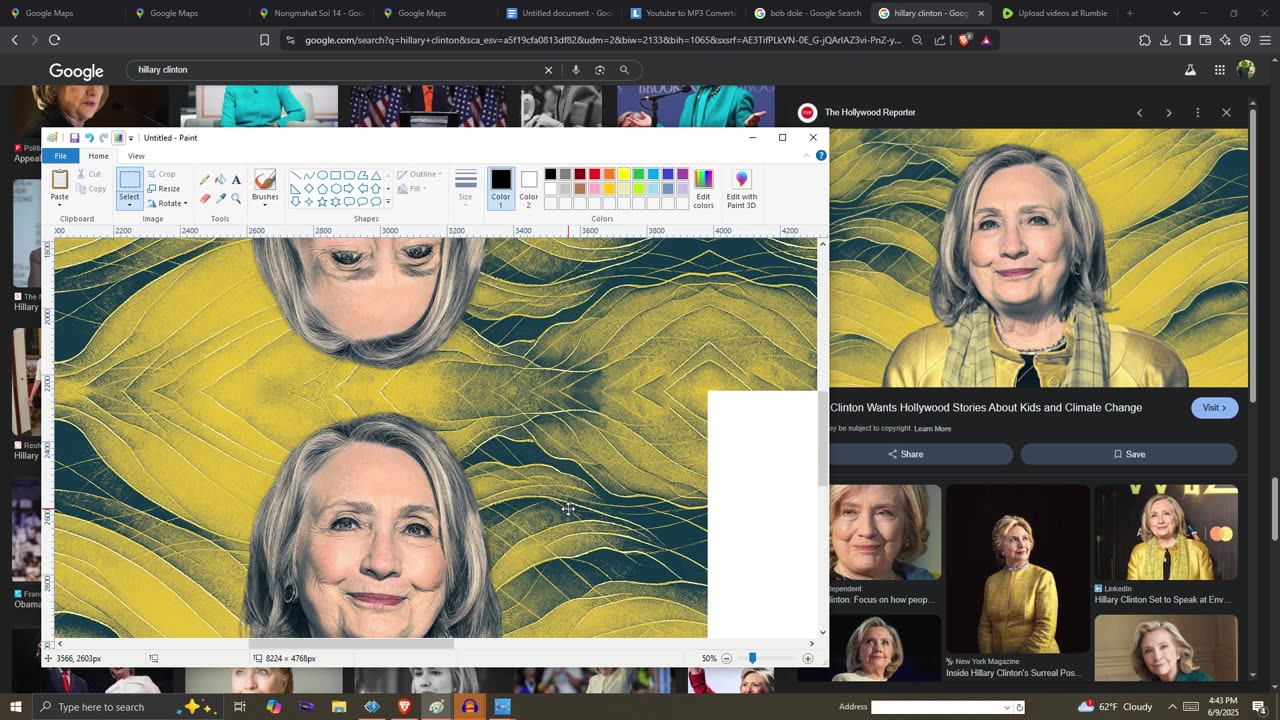Zoom out using the minus button in Paint

tap(727, 659)
